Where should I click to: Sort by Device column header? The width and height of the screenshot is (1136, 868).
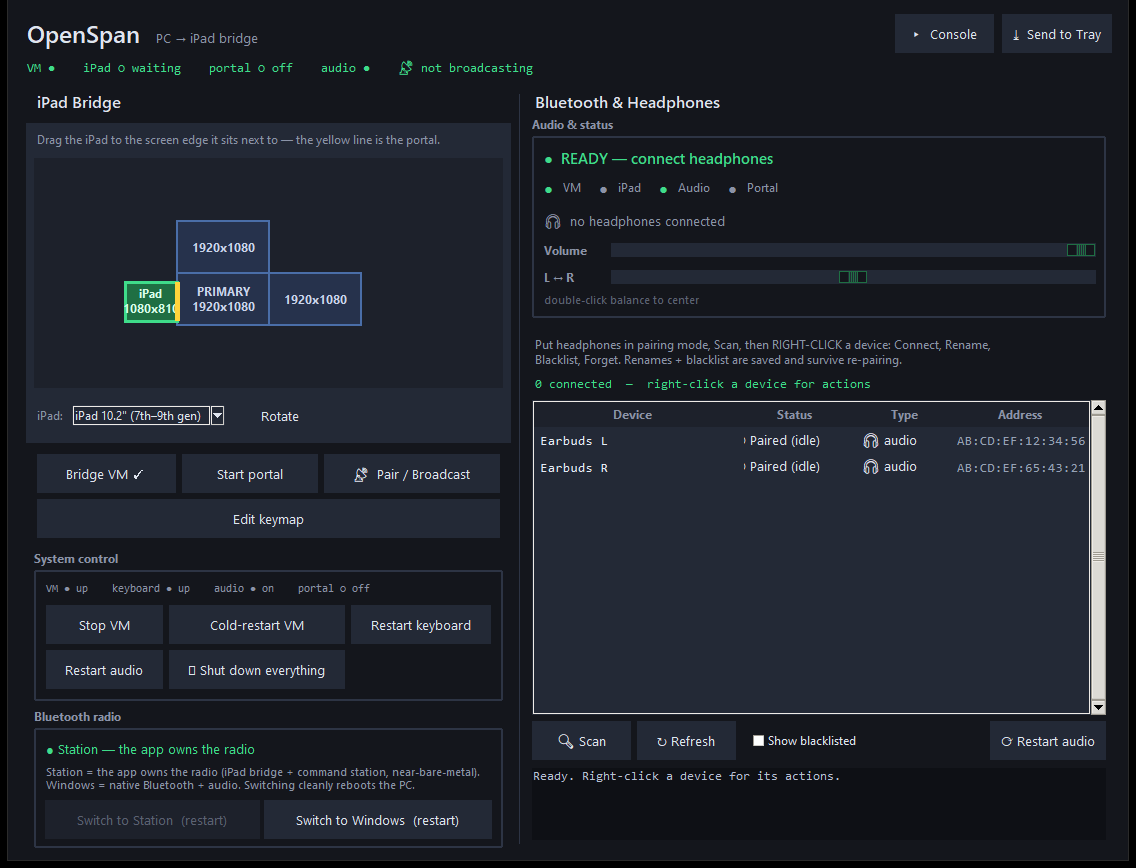(632, 414)
